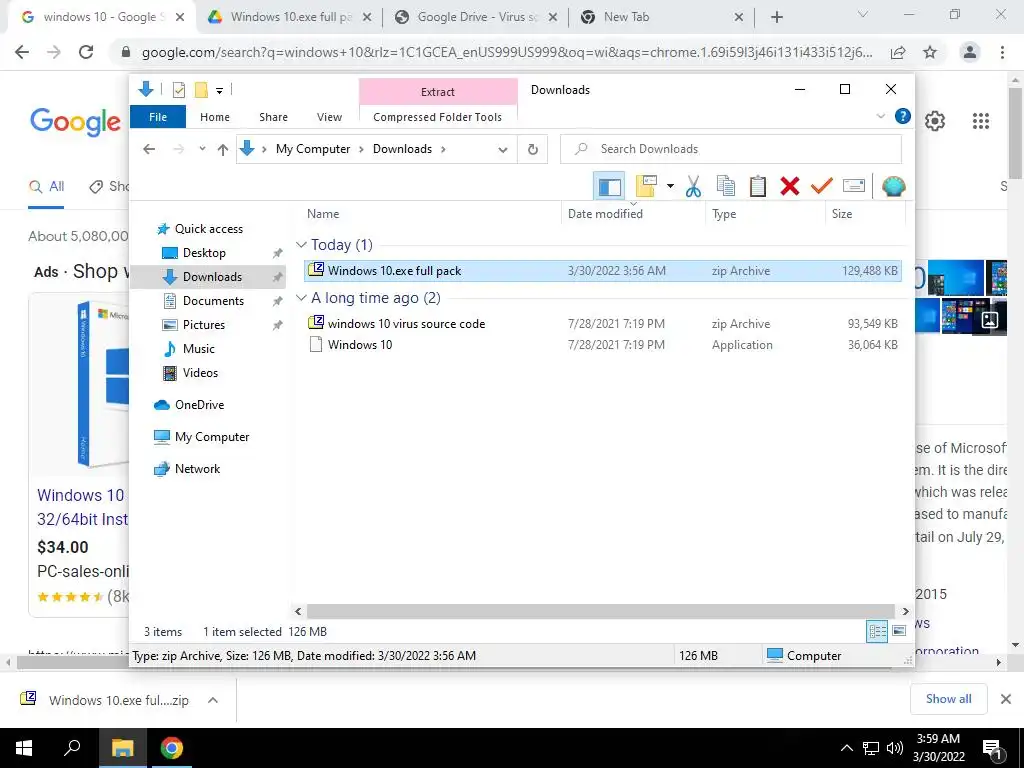The image size is (1024, 768).
Task: Expand the address bar history dropdown
Action: click(503, 150)
